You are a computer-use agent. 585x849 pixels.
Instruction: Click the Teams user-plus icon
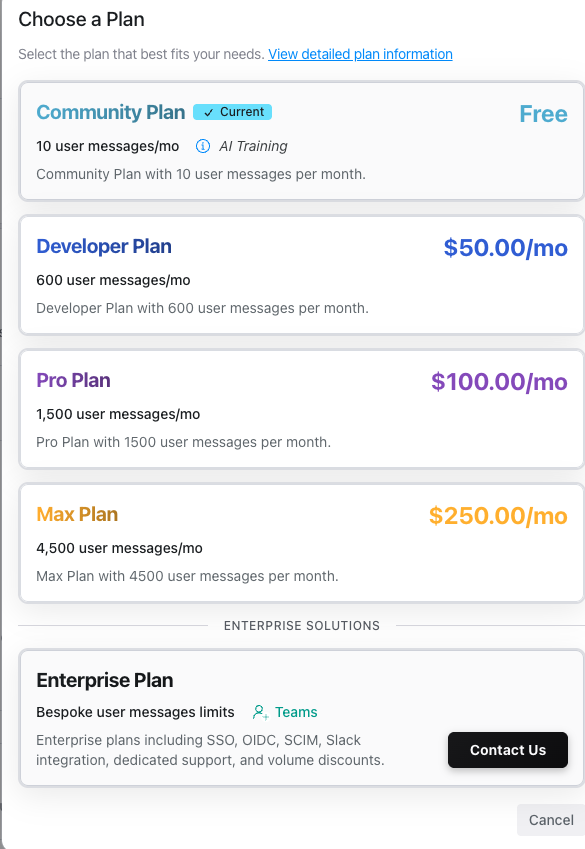tap(261, 712)
